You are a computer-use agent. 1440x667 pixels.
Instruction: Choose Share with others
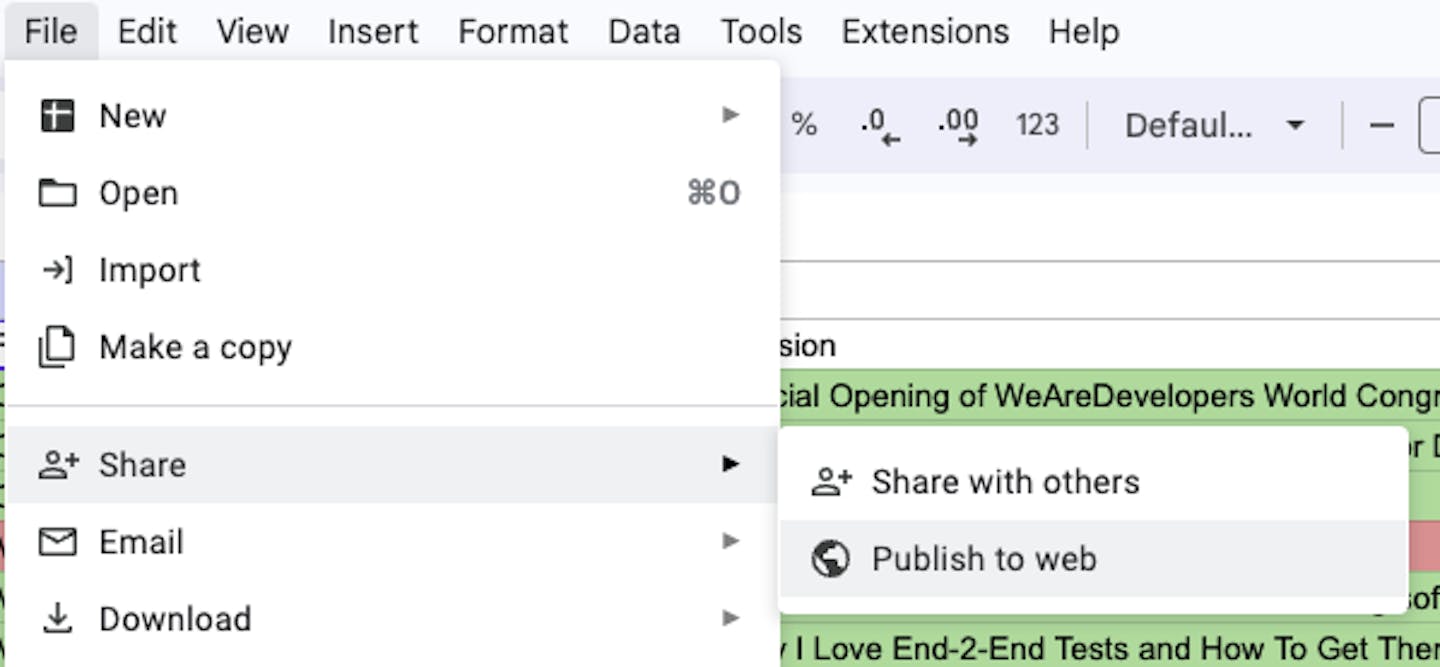coord(1004,482)
